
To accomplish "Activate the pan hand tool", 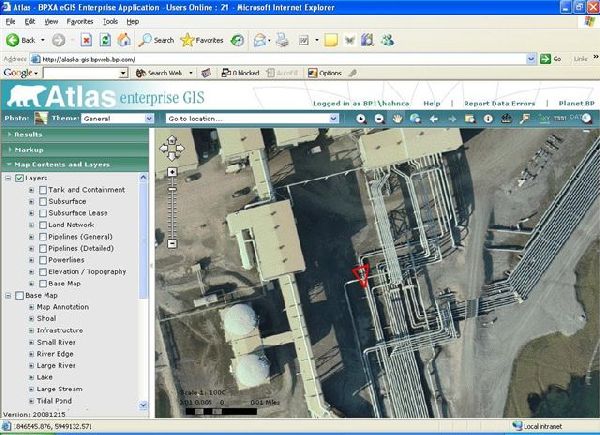I will [397, 118].
